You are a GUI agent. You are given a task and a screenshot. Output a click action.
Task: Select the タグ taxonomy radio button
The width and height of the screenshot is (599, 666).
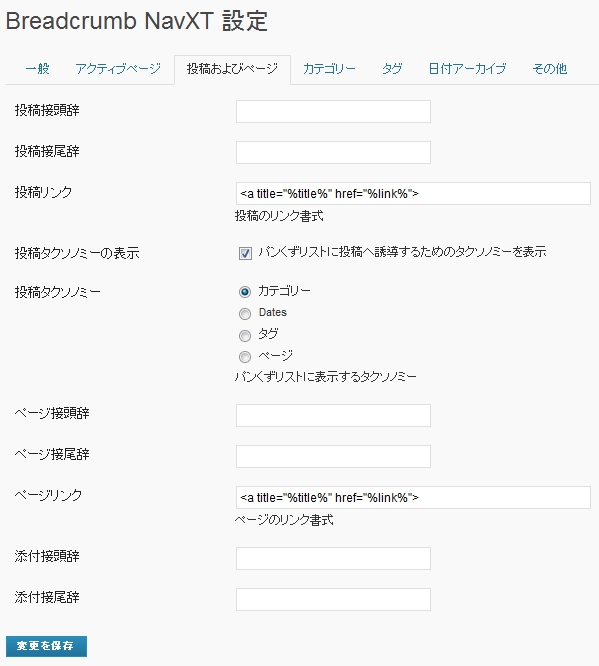[x=245, y=336]
